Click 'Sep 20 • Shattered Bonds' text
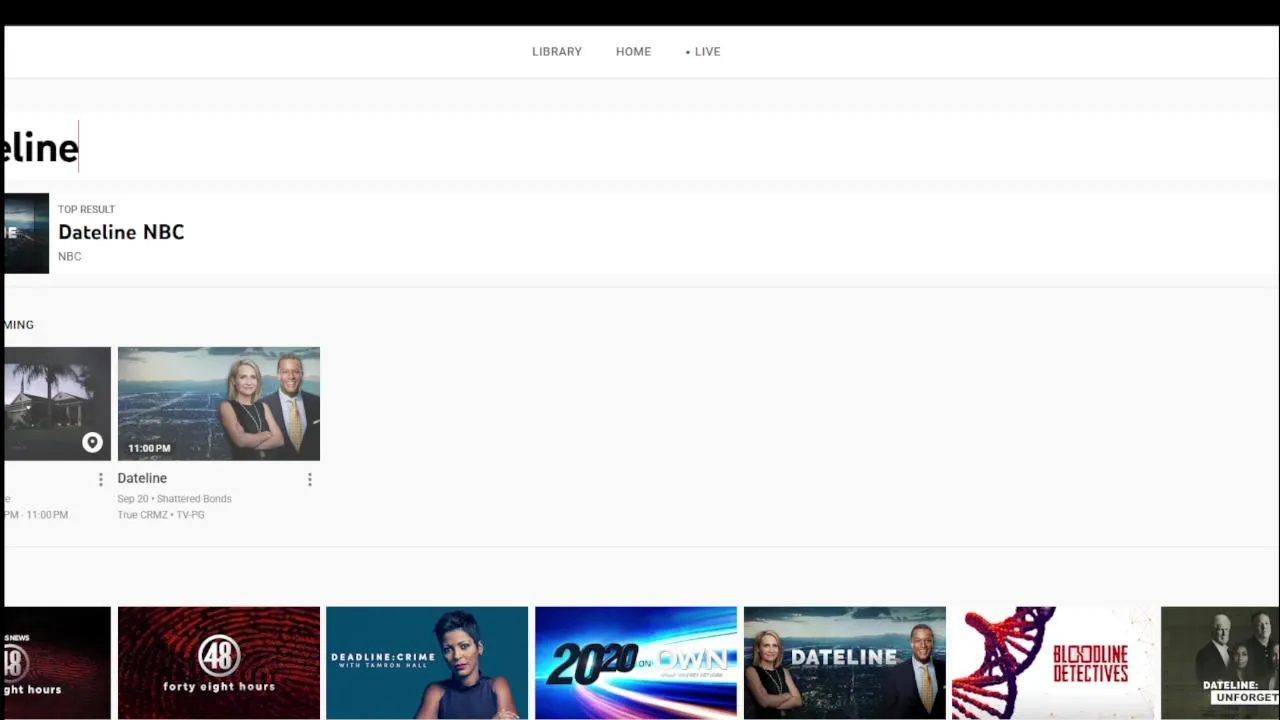 174,499
